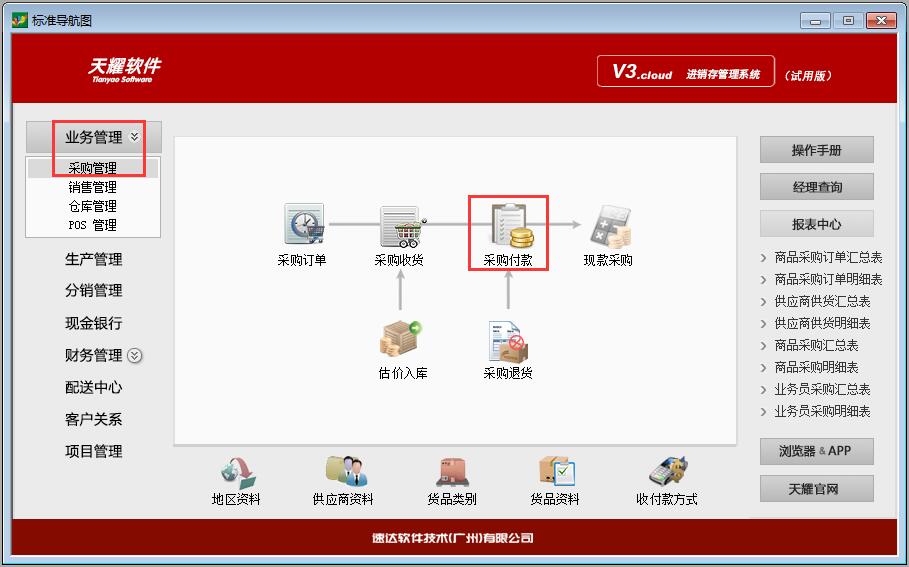Click the 收付款方式 text label
Screen dimensions: 909x567
point(667,499)
